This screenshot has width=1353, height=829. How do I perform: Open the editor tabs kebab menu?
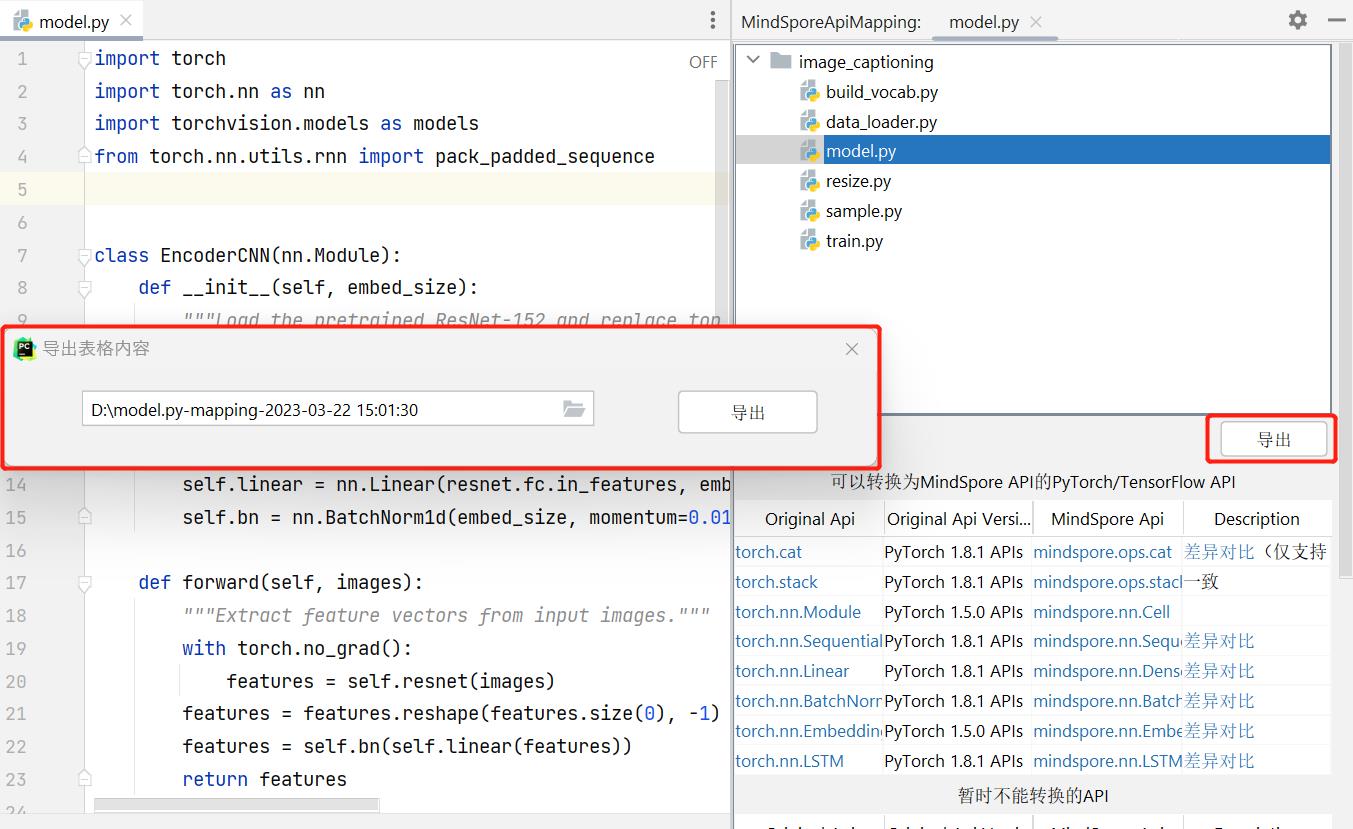(712, 20)
